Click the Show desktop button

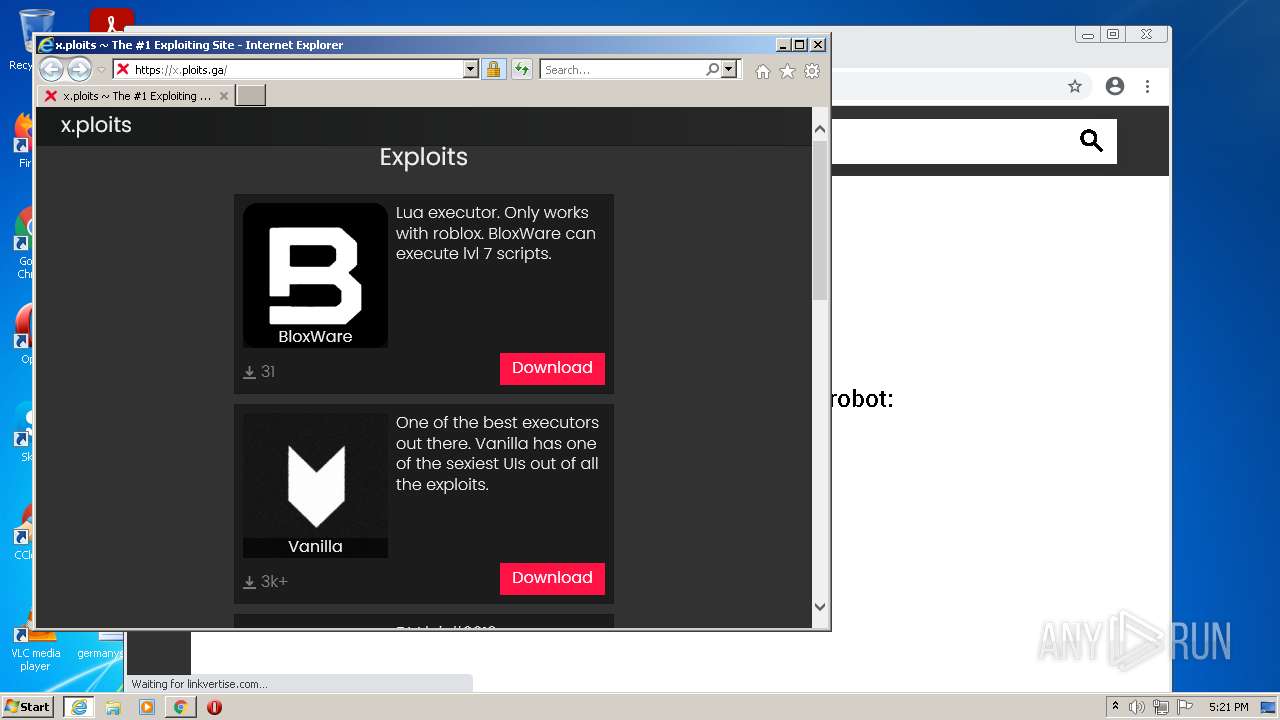1269,707
